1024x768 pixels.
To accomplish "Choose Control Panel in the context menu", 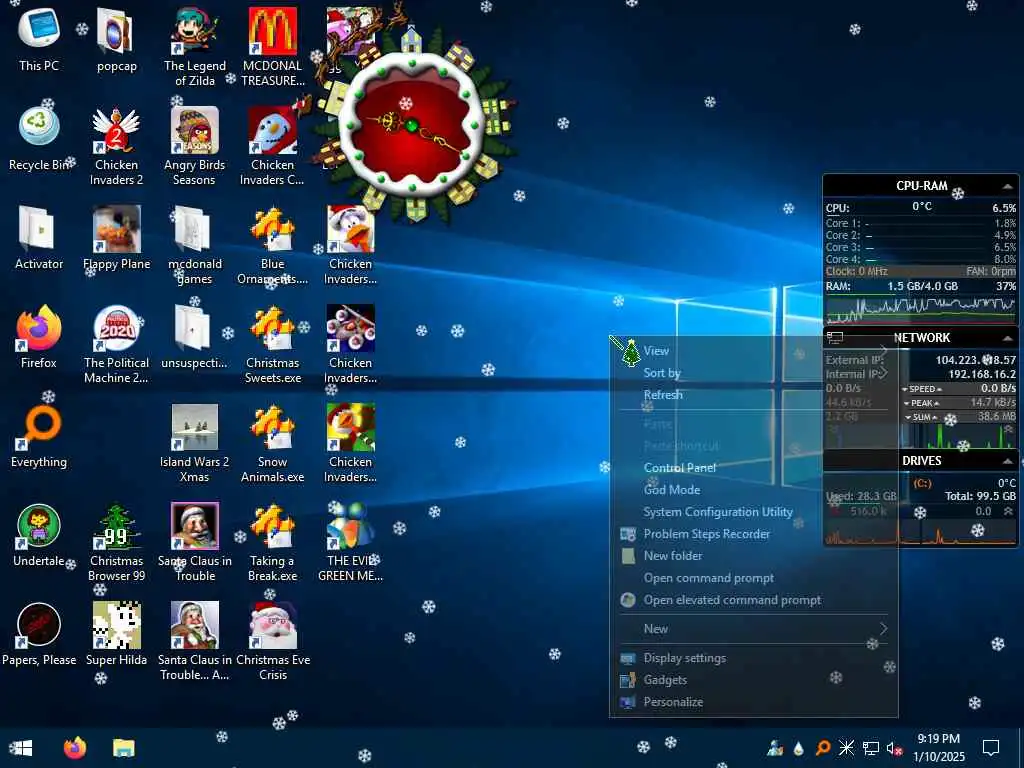I will [x=754, y=468].
